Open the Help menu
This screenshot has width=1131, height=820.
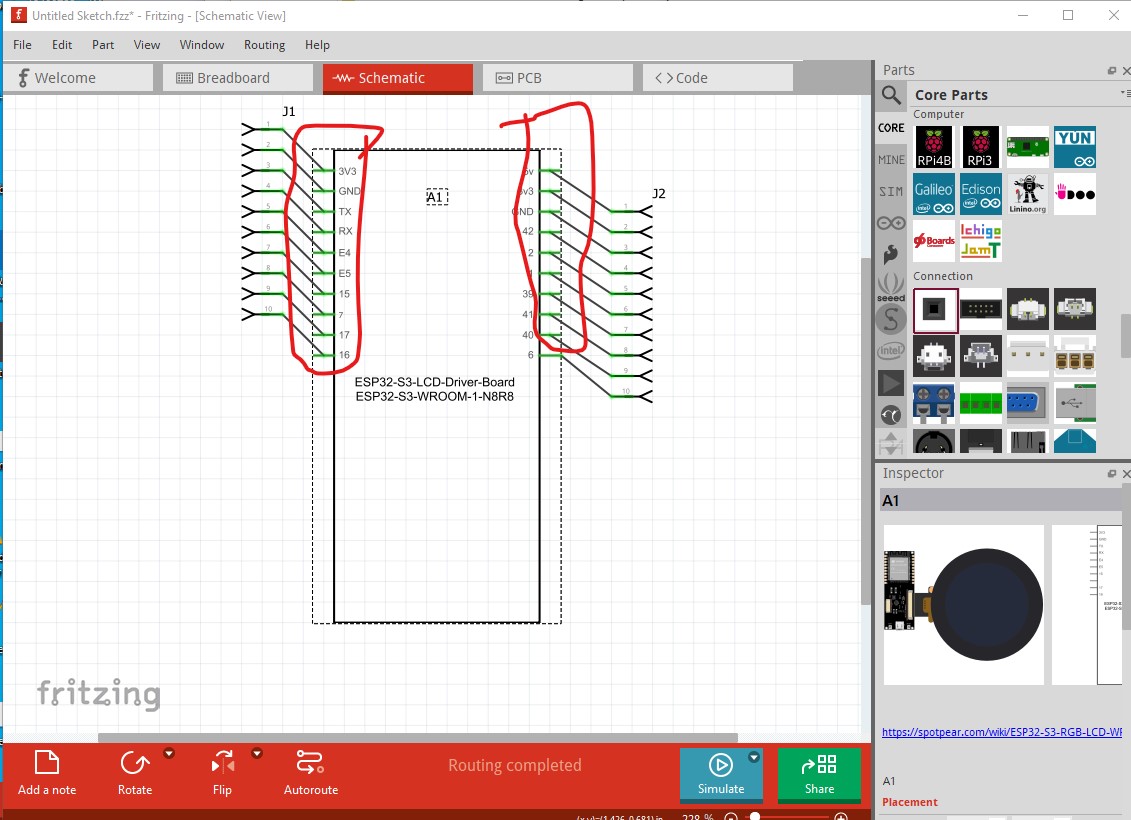point(317,45)
